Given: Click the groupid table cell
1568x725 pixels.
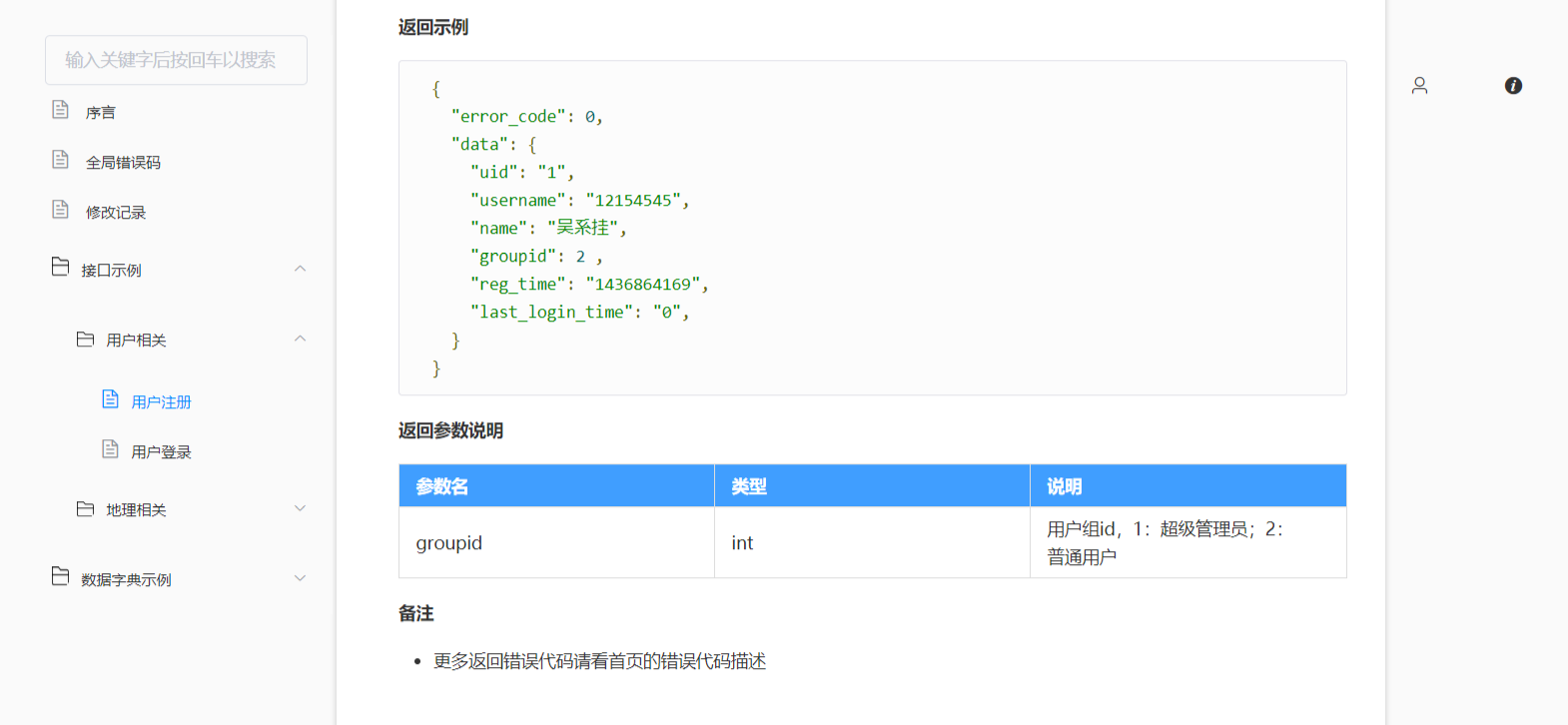Looking at the screenshot, I should click(556, 542).
